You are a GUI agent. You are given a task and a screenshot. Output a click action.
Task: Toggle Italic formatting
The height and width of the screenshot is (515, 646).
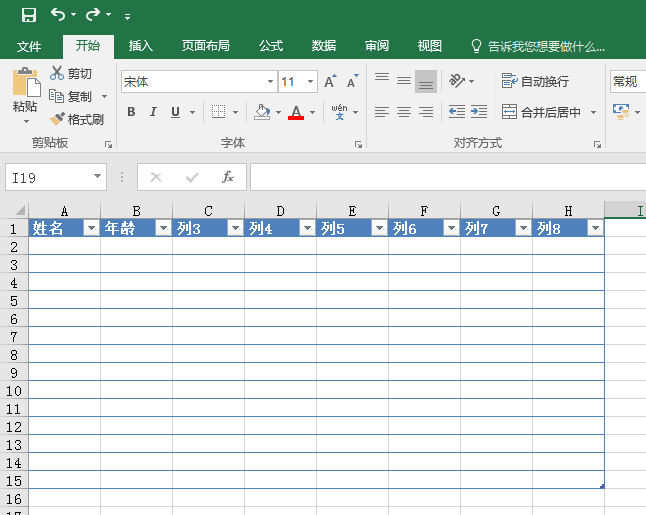coord(153,112)
